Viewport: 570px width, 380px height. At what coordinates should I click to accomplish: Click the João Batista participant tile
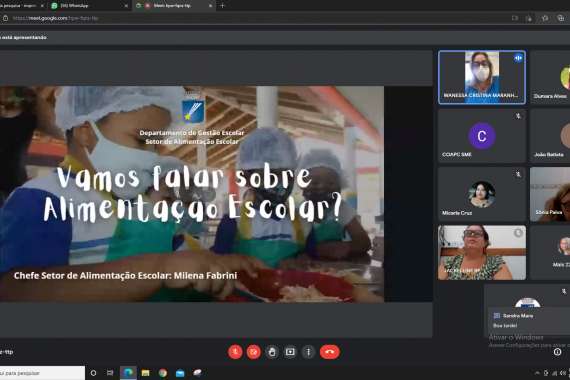click(550, 136)
